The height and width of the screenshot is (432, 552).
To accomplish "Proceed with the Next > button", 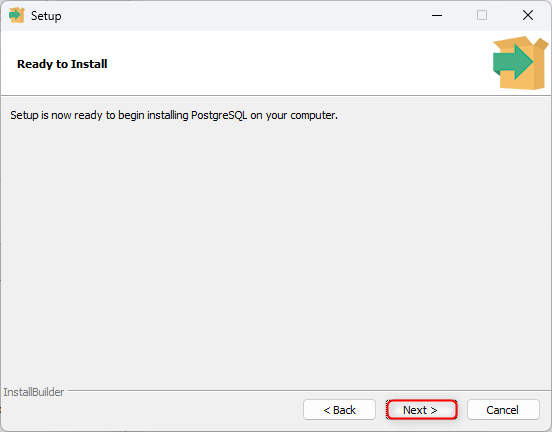I will tap(421, 410).
